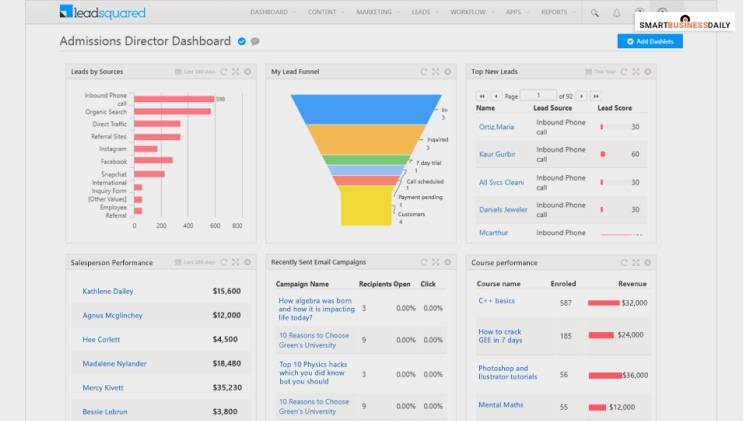
Task: Open settings gear of Leads by Sources
Action: (x=247, y=72)
